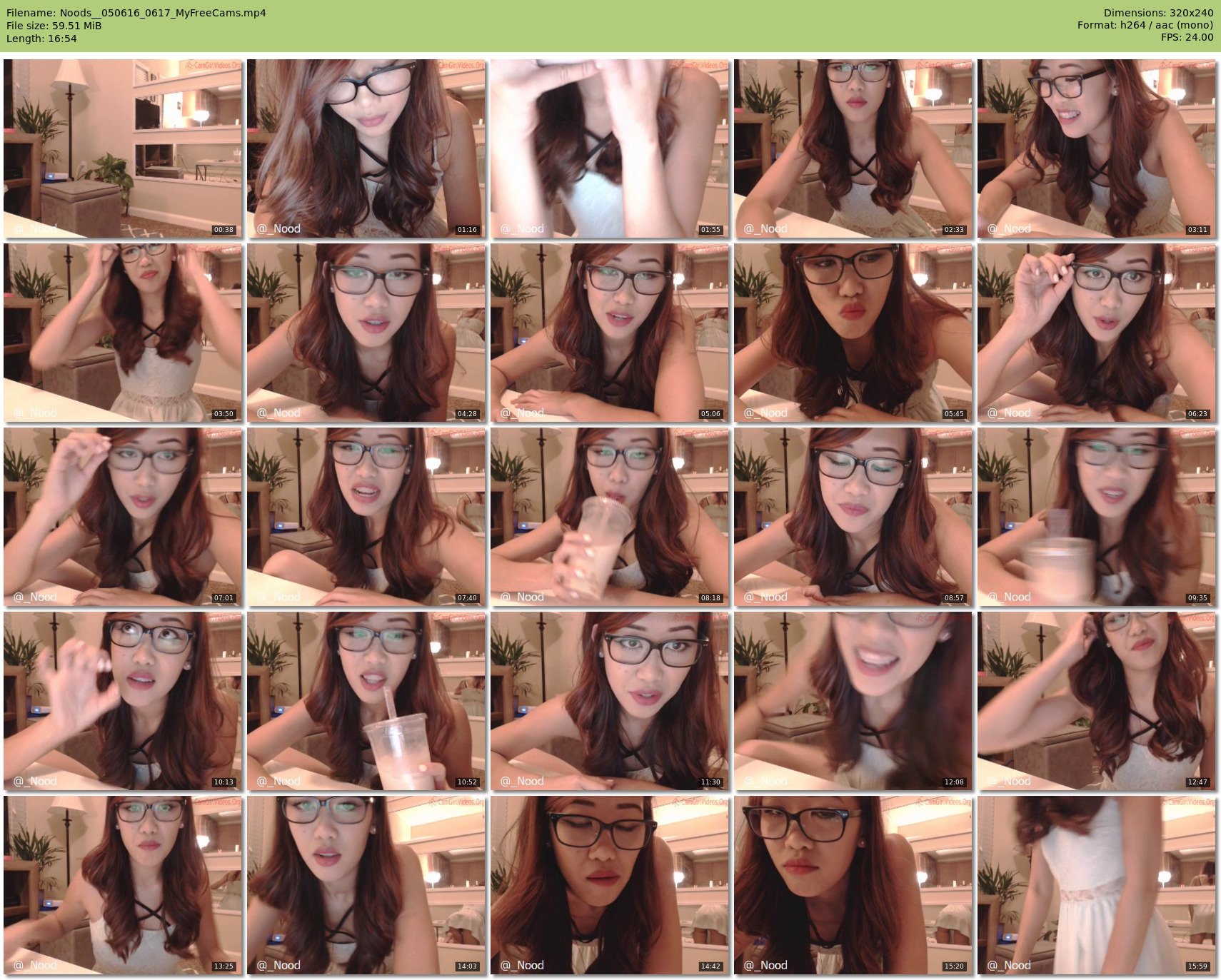This screenshot has width=1221, height=980.
Task: Click the thumbnail timestamped 09:35
Action: click(1097, 517)
